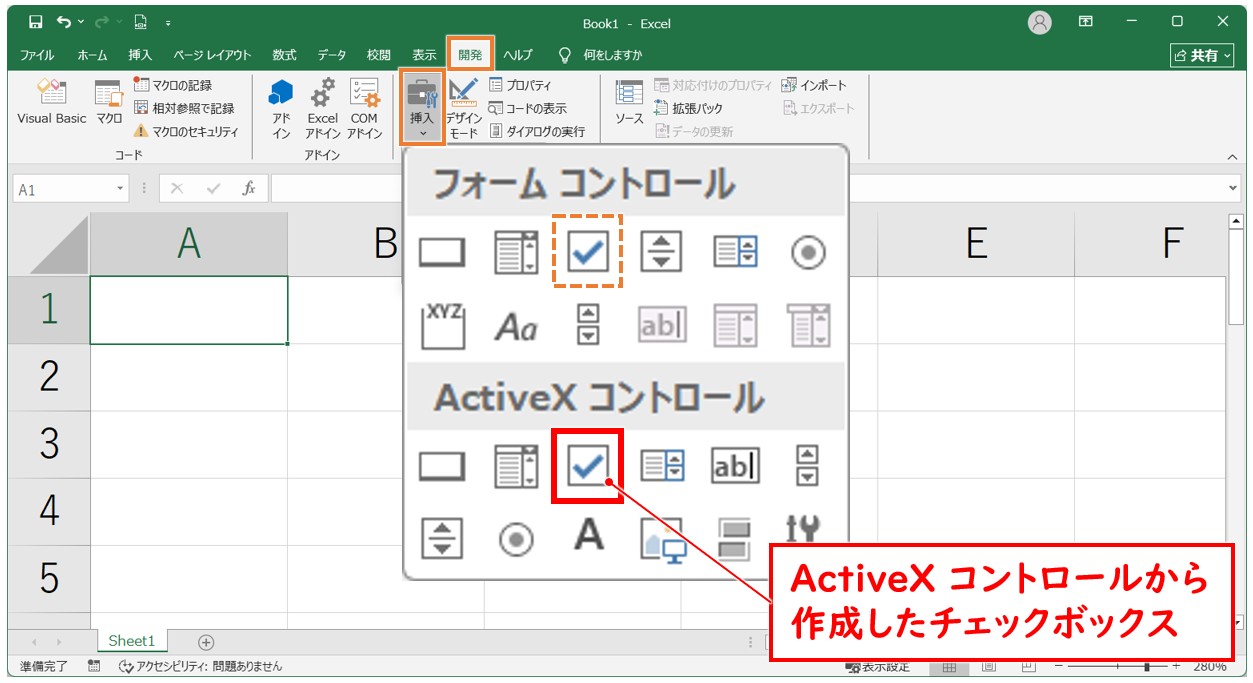
Task: Insert a Form Control combo box
Action: 515,252
